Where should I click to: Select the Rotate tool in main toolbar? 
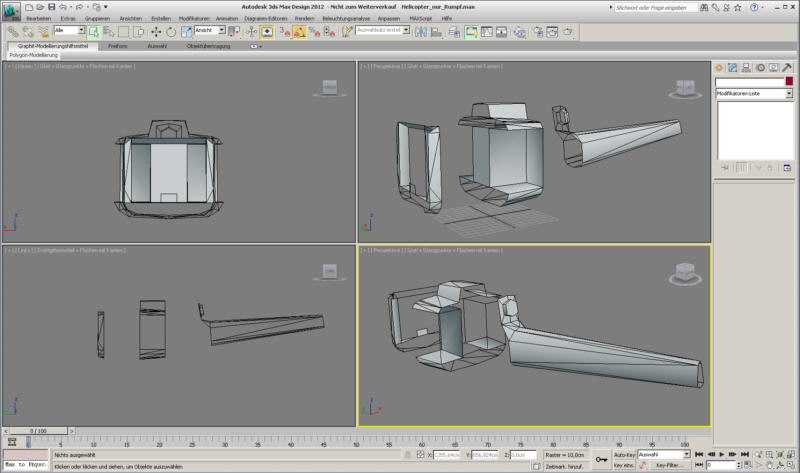[171, 32]
